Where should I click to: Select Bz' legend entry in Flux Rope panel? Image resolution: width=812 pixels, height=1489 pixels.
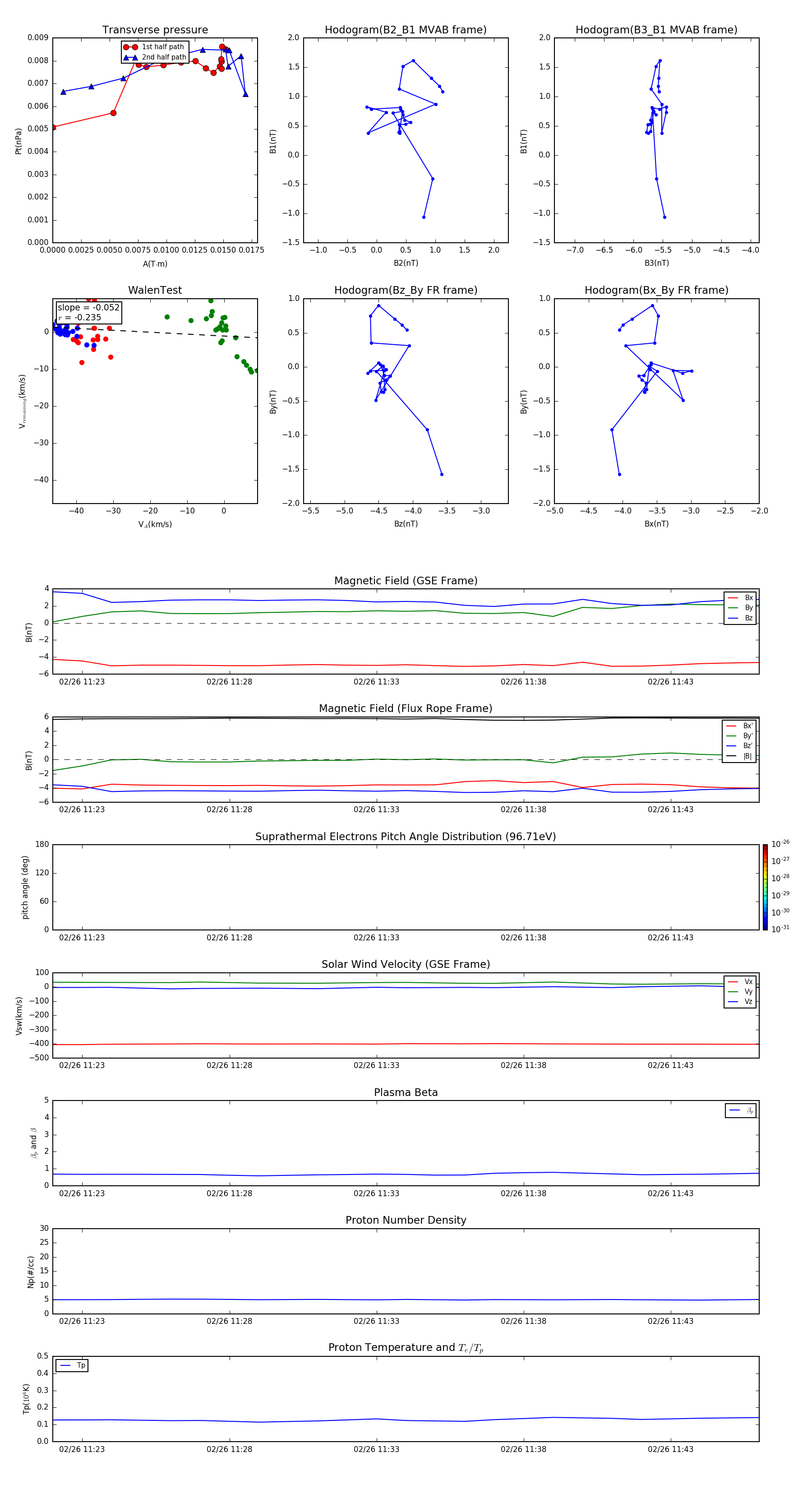point(740,746)
